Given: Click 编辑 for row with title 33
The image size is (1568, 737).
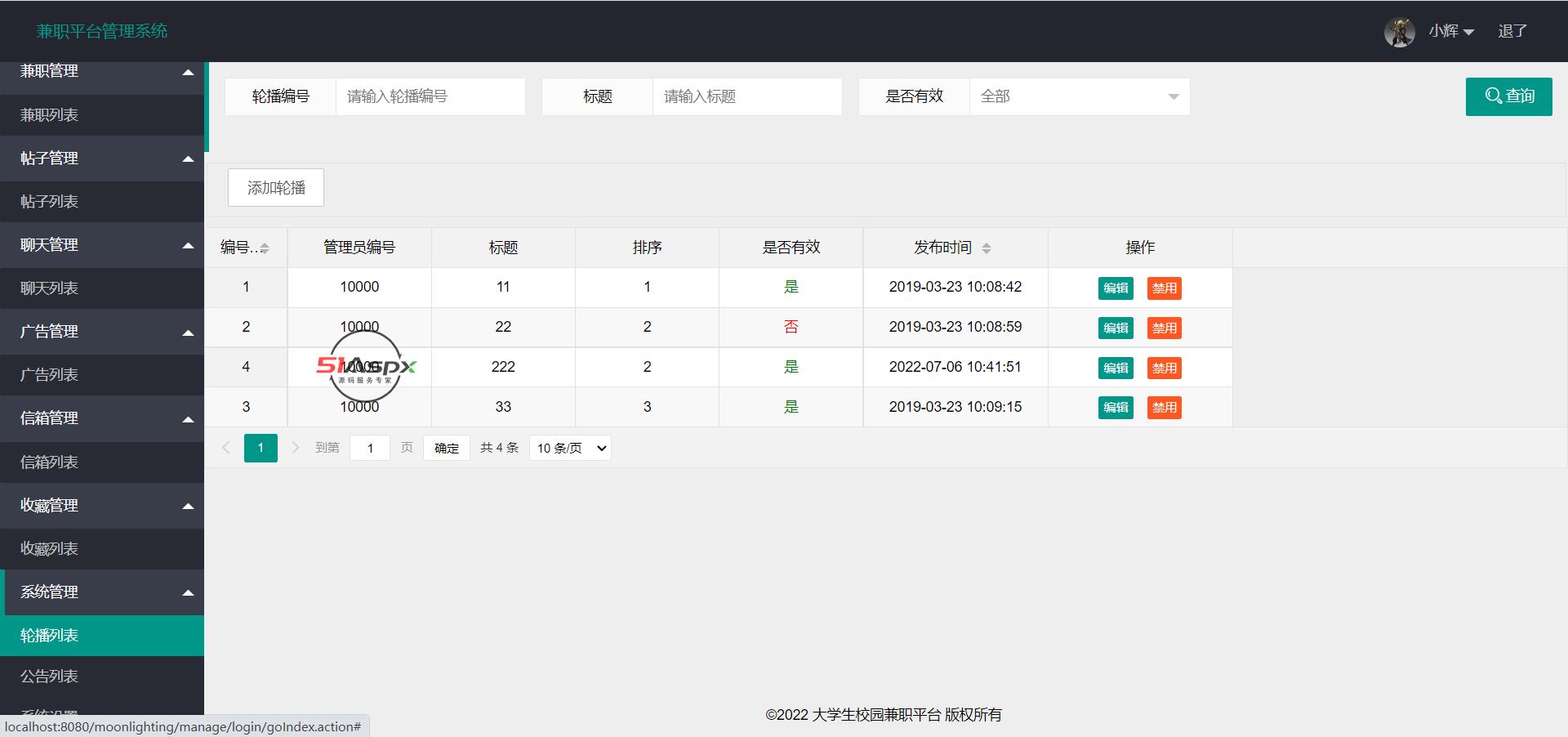Looking at the screenshot, I should [x=1116, y=407].
